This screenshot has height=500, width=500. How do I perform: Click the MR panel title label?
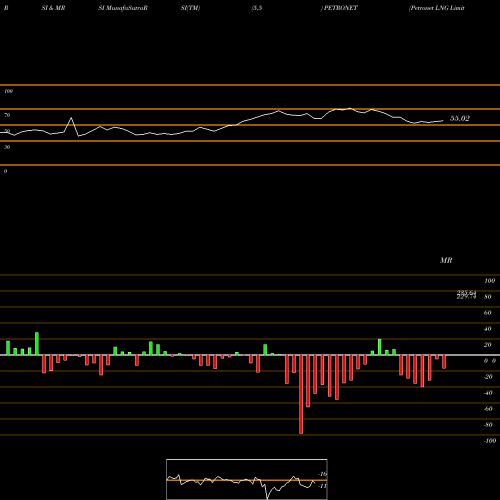(x=446, y=260)
